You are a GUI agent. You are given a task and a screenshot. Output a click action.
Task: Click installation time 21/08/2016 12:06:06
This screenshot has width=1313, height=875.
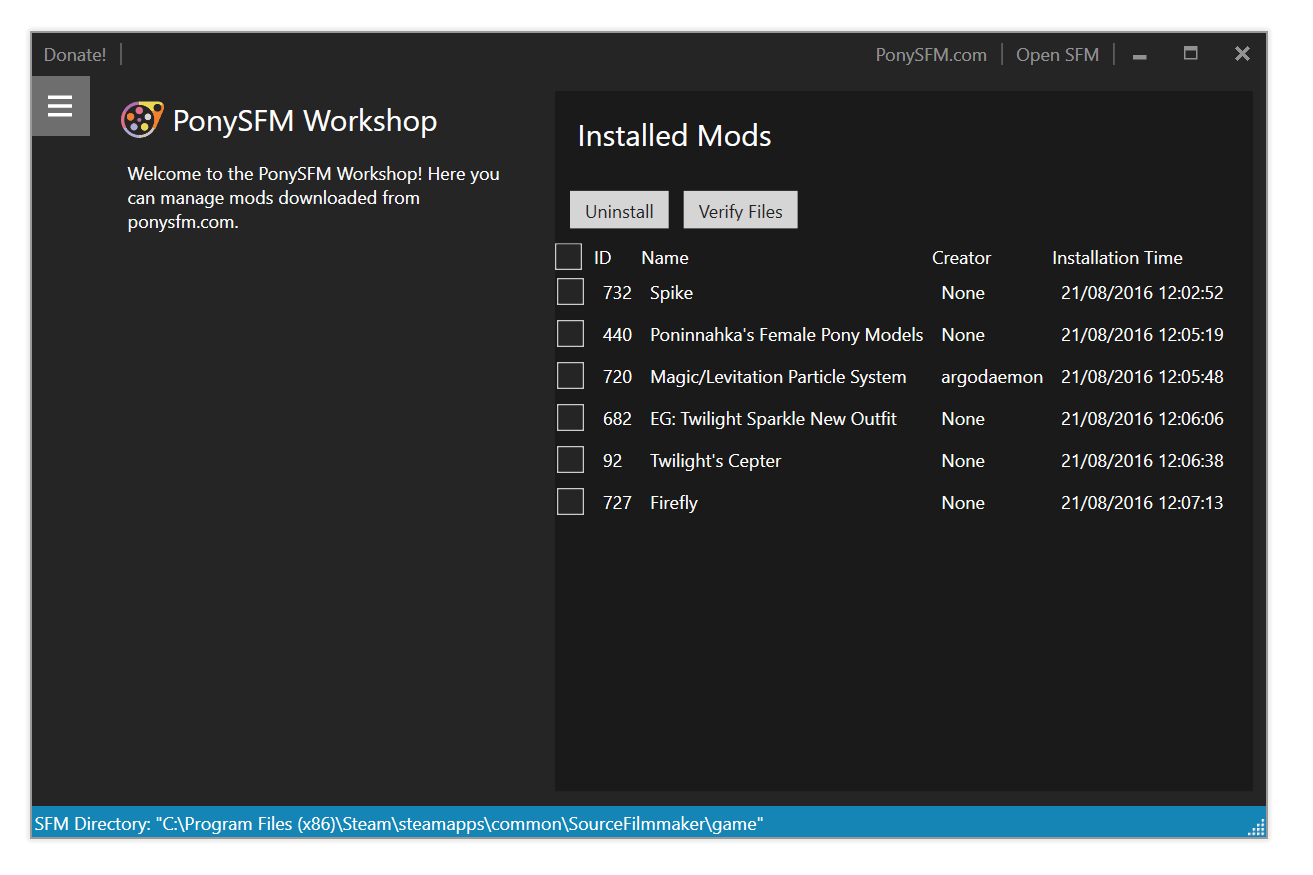(1142, 419)
